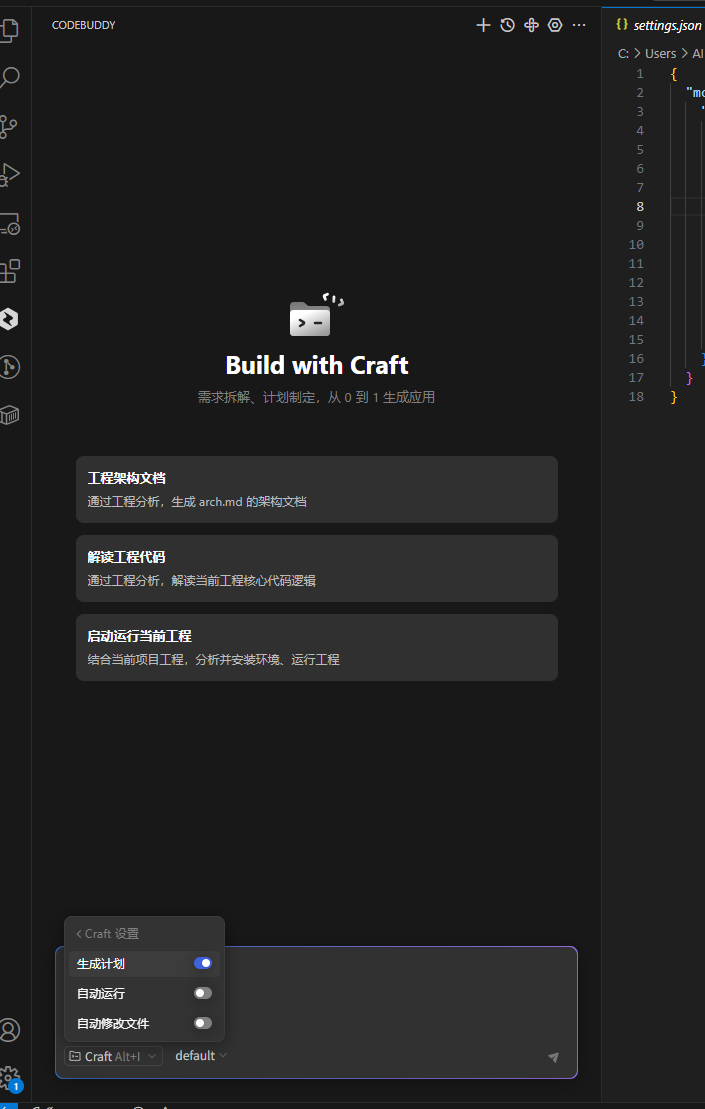Choose the 启动运行当前工程 suggestion card
The width and height of the screenshot is (705, 1109).
[317, 647]
